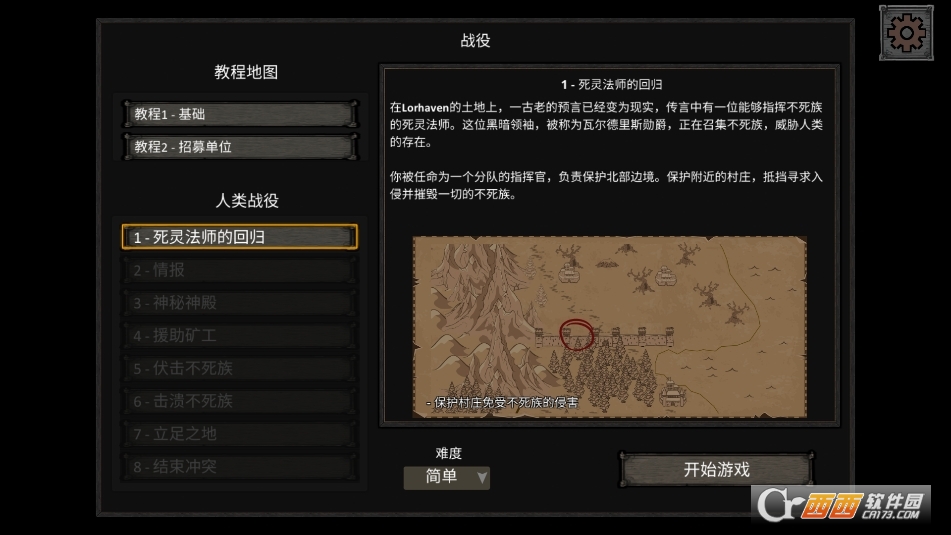The height and width of the screenshot is (535, 951).
Task: Click the dead tree icon on map top
Action: pyautogui.click(x=568, y=254)
